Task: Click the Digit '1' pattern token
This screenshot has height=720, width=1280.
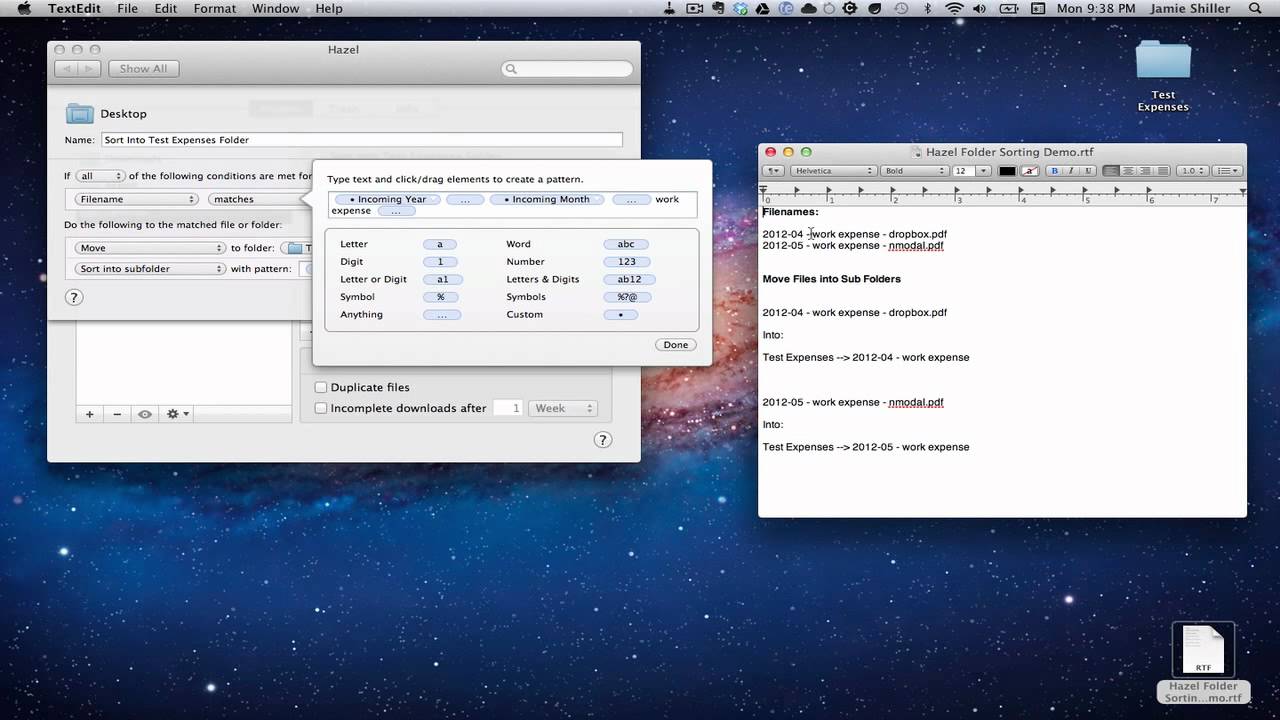Action: point(440,262)
